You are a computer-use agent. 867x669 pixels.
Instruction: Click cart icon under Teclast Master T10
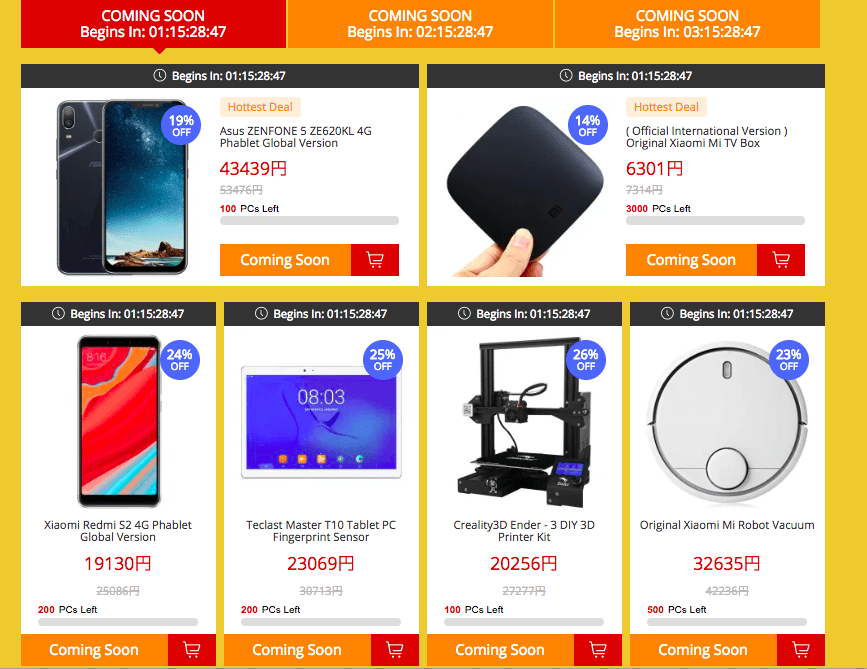click(395, 650)
